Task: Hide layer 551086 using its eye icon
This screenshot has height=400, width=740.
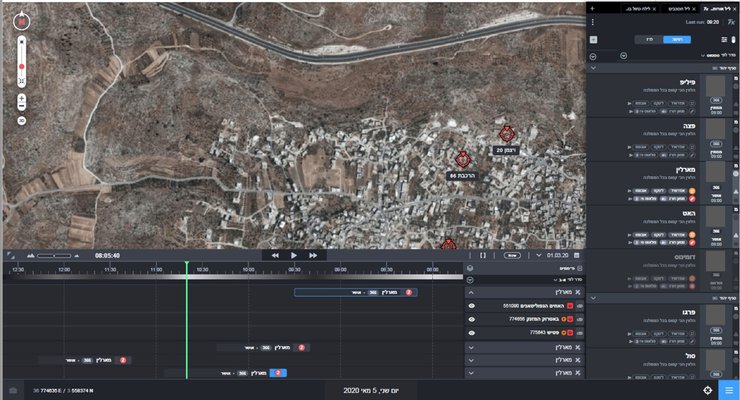Action: pyautogui.click(x=471, y=305)
